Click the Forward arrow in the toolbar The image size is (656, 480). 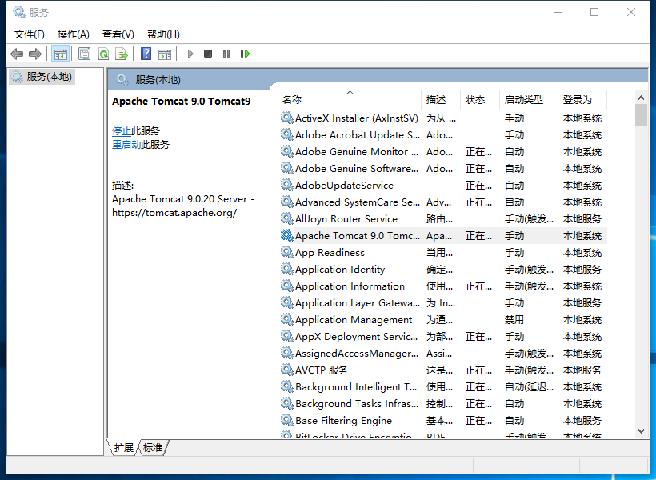click(36, 54)
